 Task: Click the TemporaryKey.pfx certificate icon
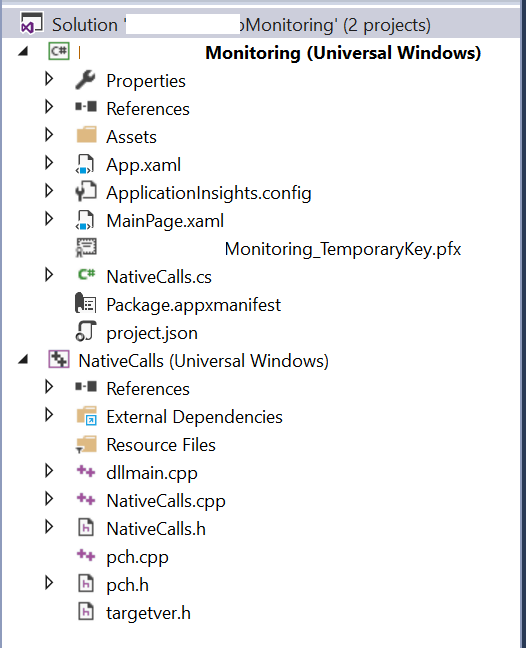point(86,248)
